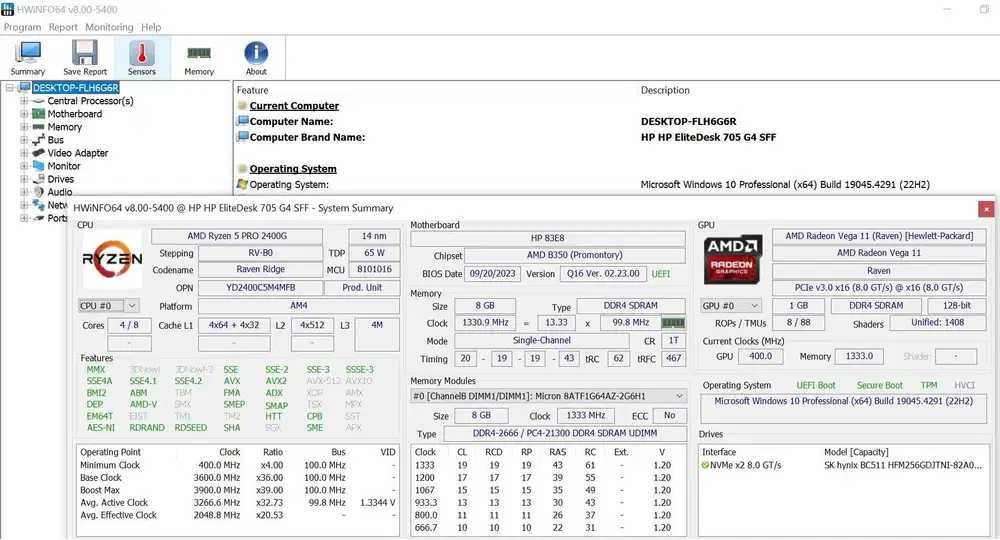Click the memory module icon beside 99.8 MHz
The height and width of the screenshot is (540, 1000).
[673, 323]
